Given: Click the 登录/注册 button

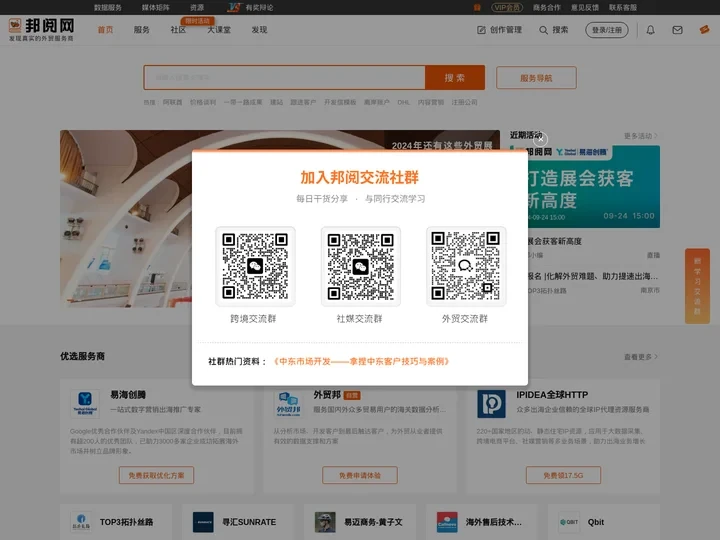Looking at the screenshot, I should 607,30.
